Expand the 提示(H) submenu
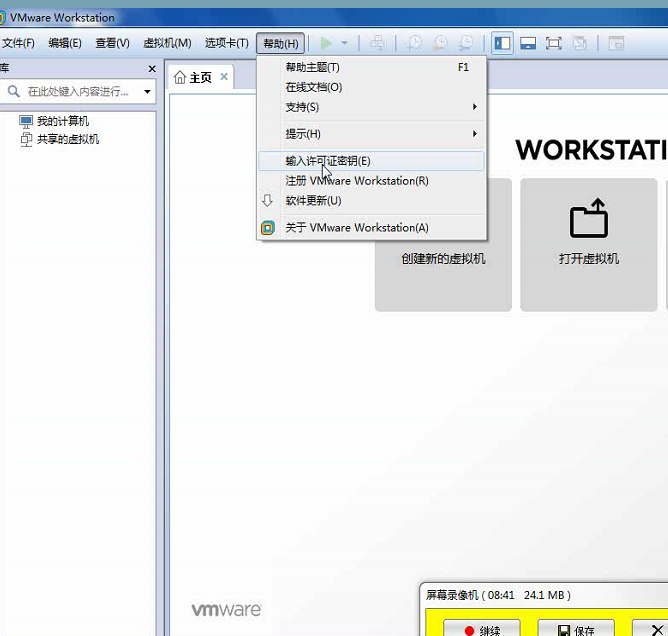Image resolution: width=668 pixels, height=636 pixels. (371, 134)
